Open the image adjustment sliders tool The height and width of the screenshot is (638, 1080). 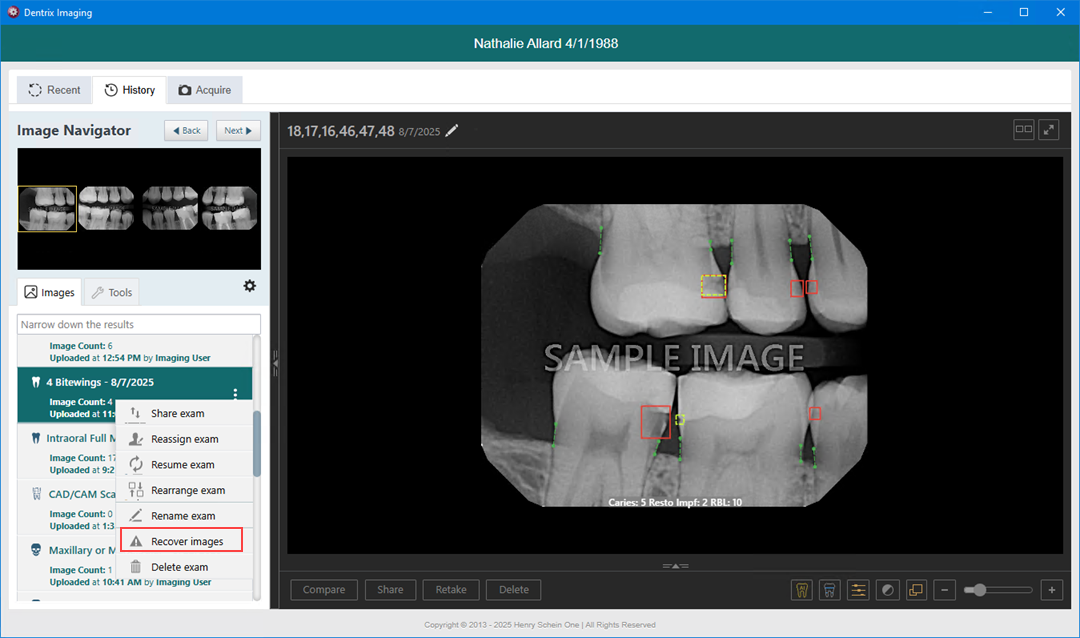(858, 590)
